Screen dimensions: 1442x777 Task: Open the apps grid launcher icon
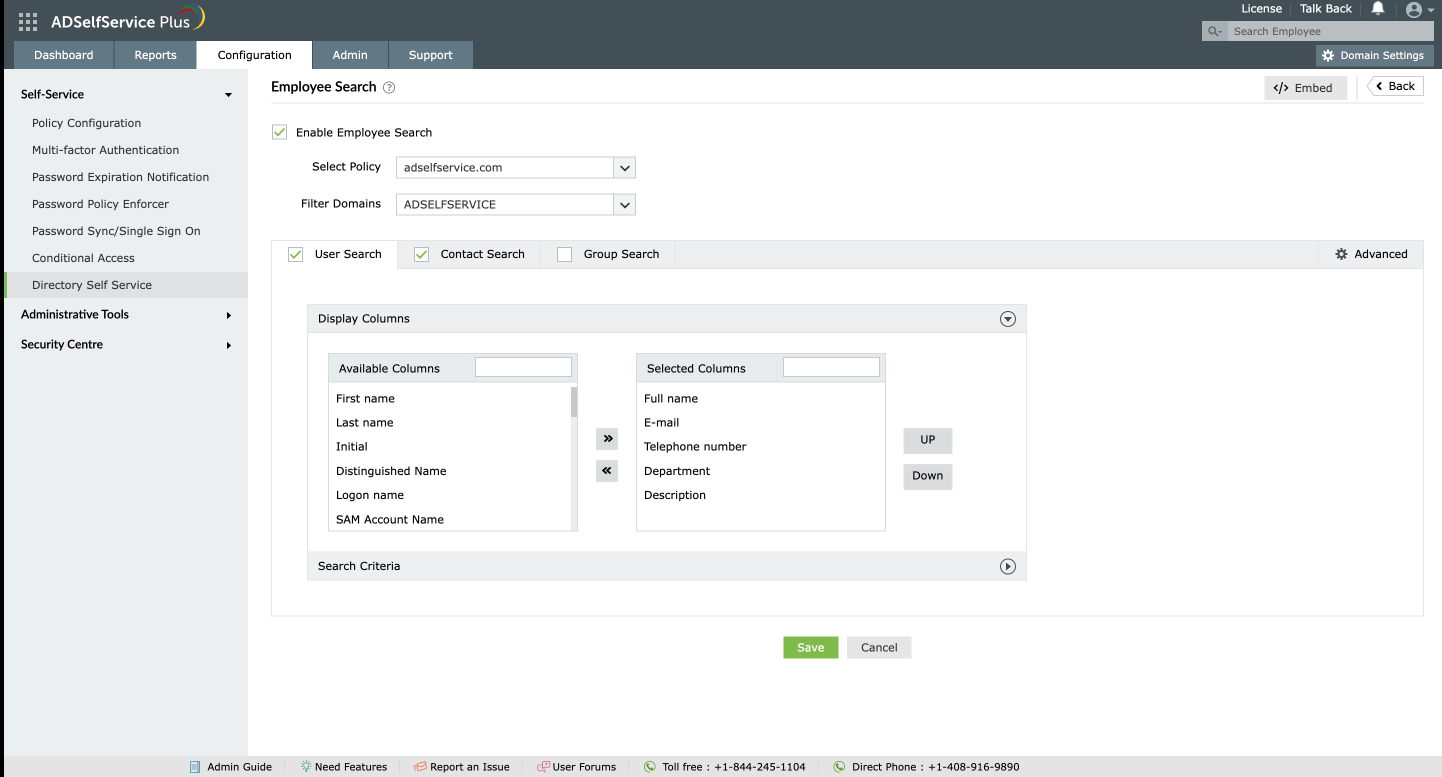(27, 20)
